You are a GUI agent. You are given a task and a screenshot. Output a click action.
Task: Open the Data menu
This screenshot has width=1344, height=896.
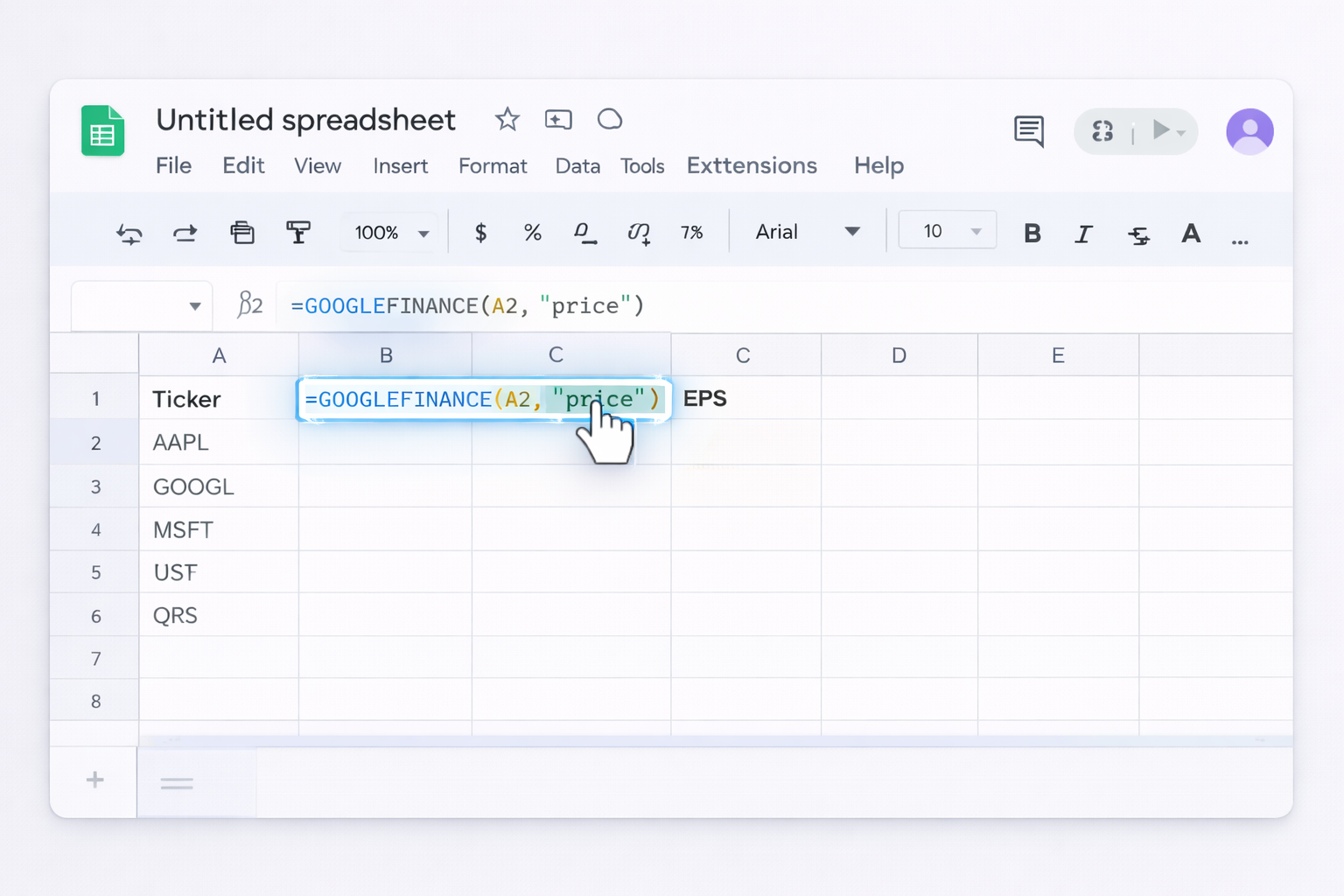click(577, 165)
